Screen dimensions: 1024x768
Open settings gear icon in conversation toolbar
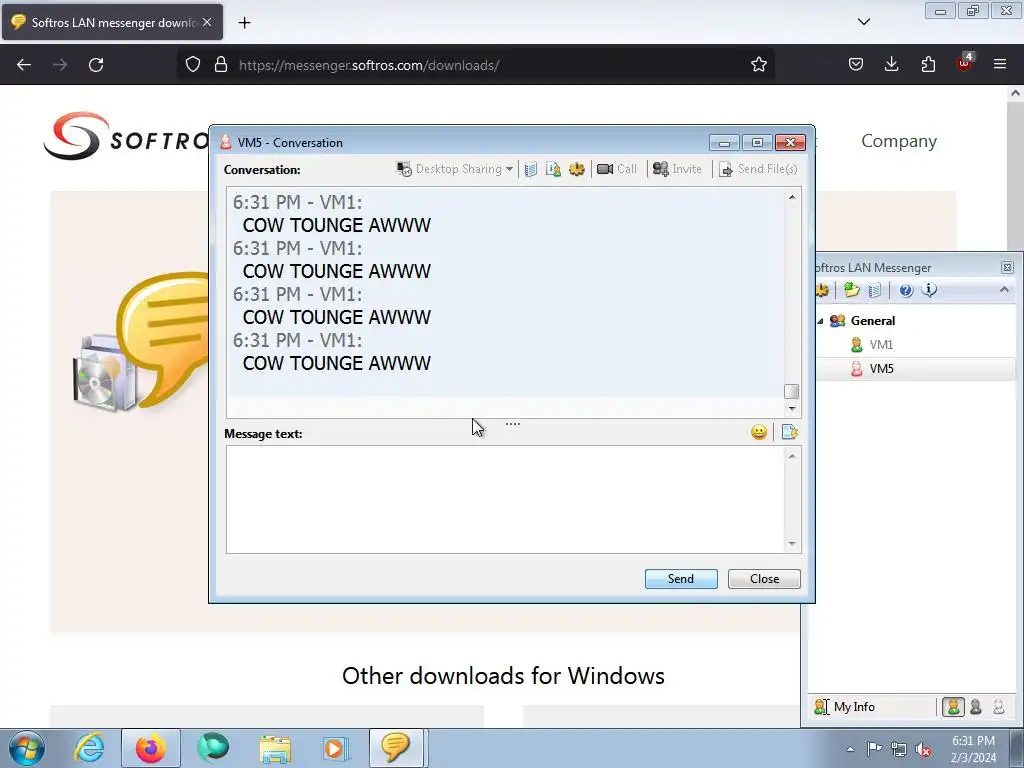577,169
